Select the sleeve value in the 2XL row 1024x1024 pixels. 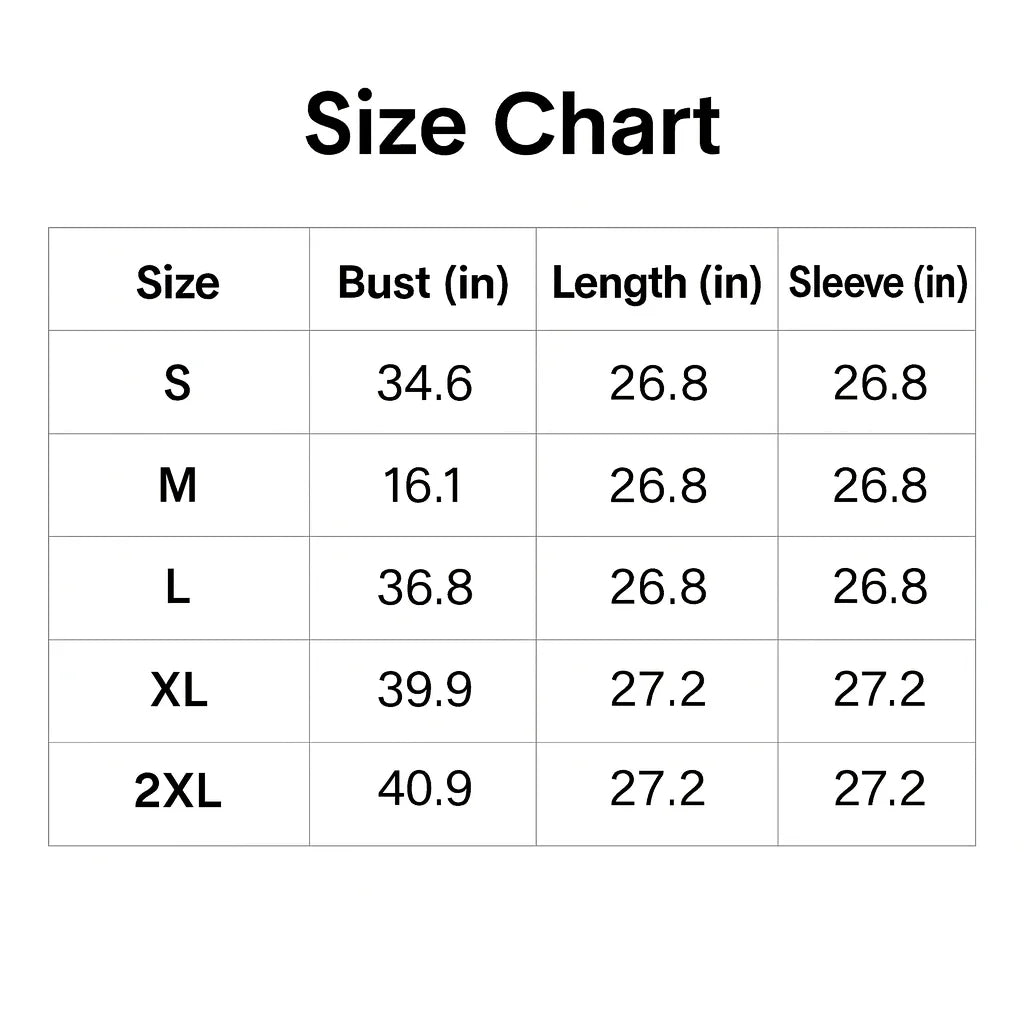[x=879, y=791]
